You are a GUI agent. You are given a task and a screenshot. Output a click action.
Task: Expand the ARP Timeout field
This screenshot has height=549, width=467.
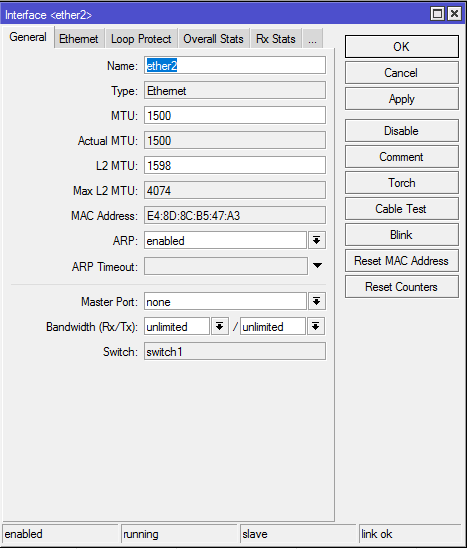(x=317, y=266)
